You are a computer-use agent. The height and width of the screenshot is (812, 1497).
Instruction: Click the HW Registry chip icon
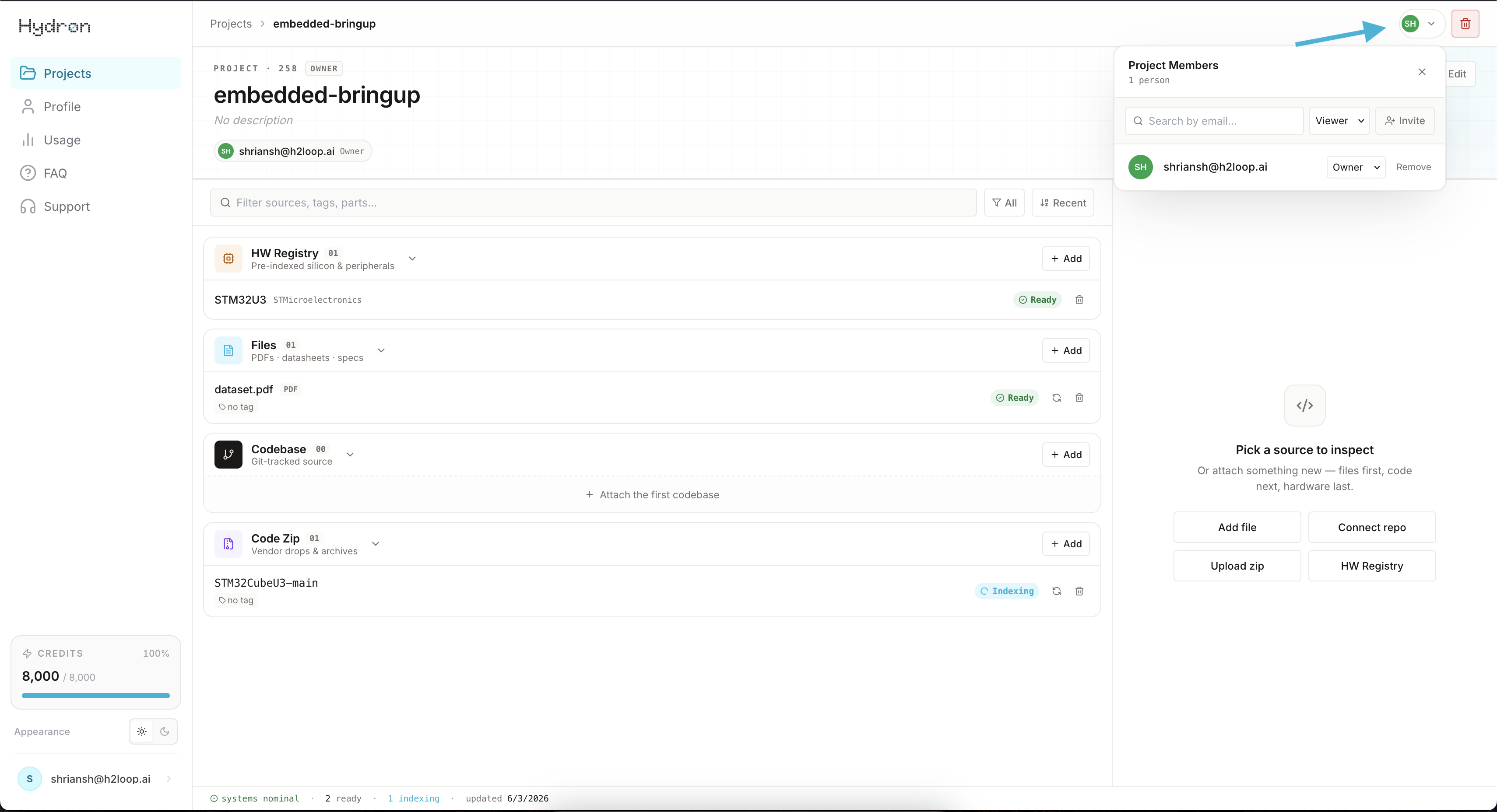pyautogui.click(x=228, y=259)
